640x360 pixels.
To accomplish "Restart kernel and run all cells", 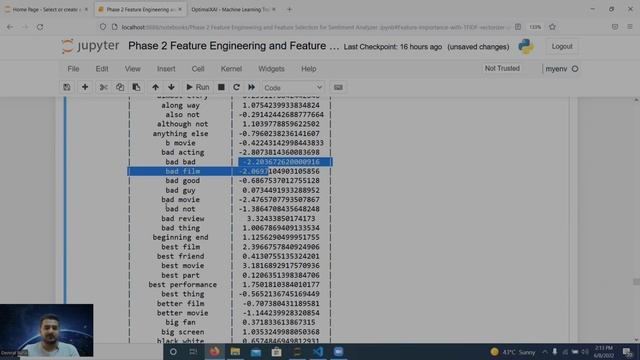I will pos(251,87).
